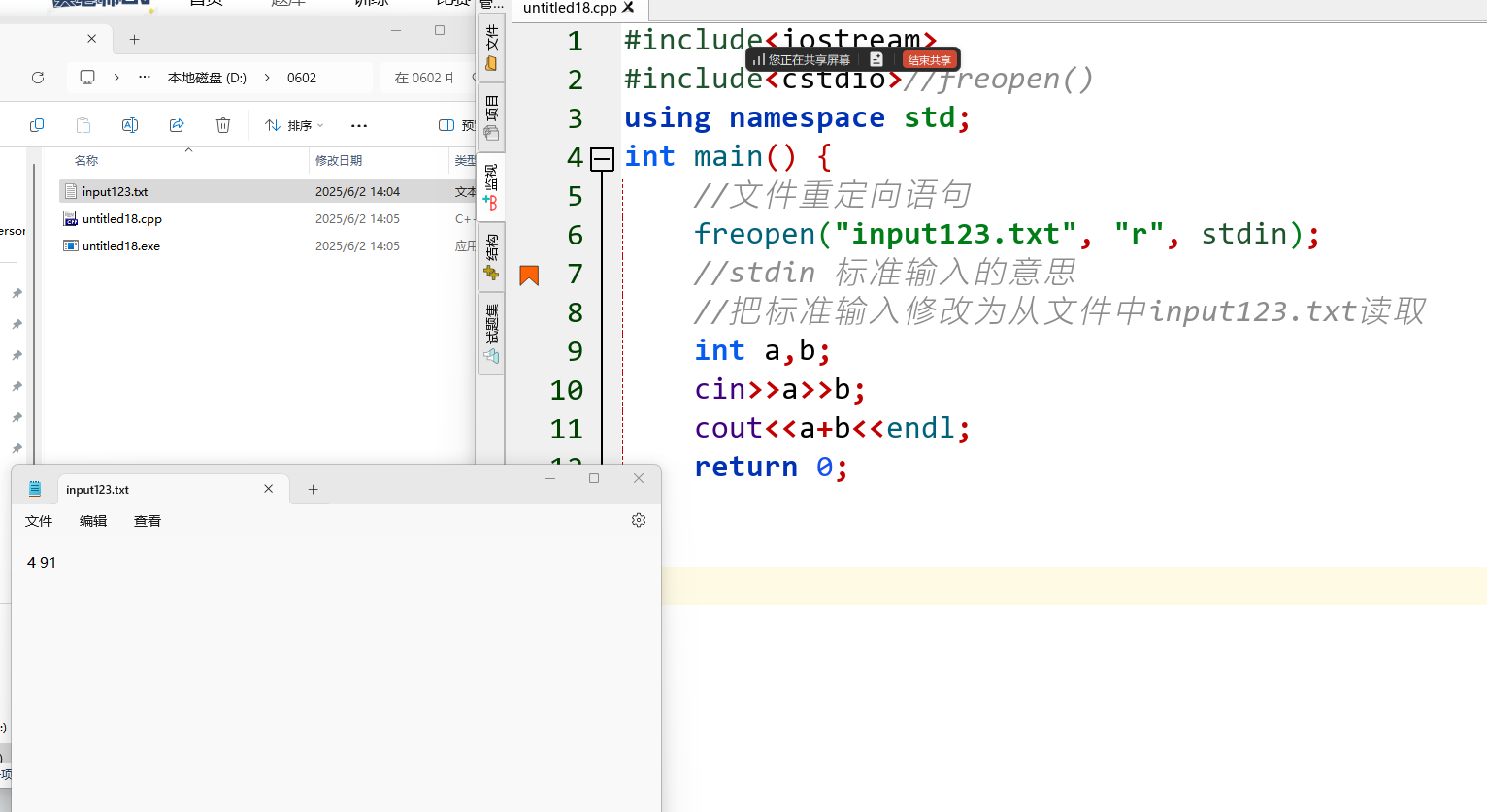This screenshot has height=812, width=1487.
Task: Add a new tab in Notepad
Action: click(x=313, y=490)
